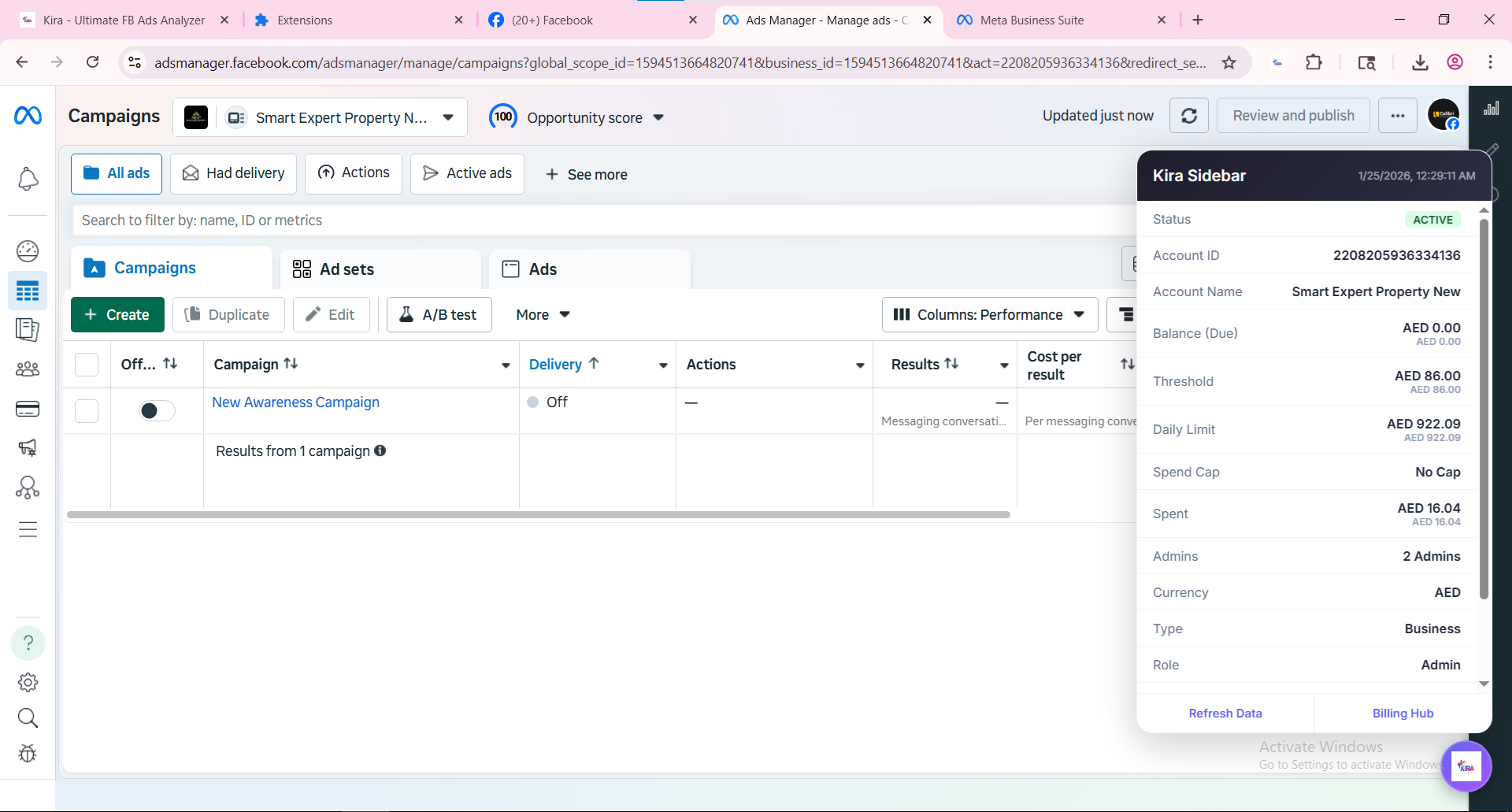1512x812 pixels.
Task: Click See more filters button
Action: (587, 174)
